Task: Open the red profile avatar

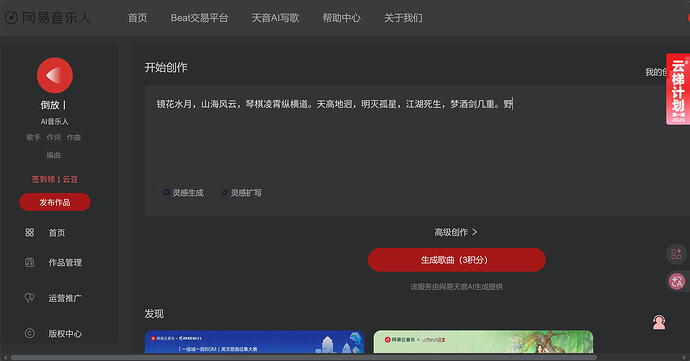Action: [x=55, y=75]
